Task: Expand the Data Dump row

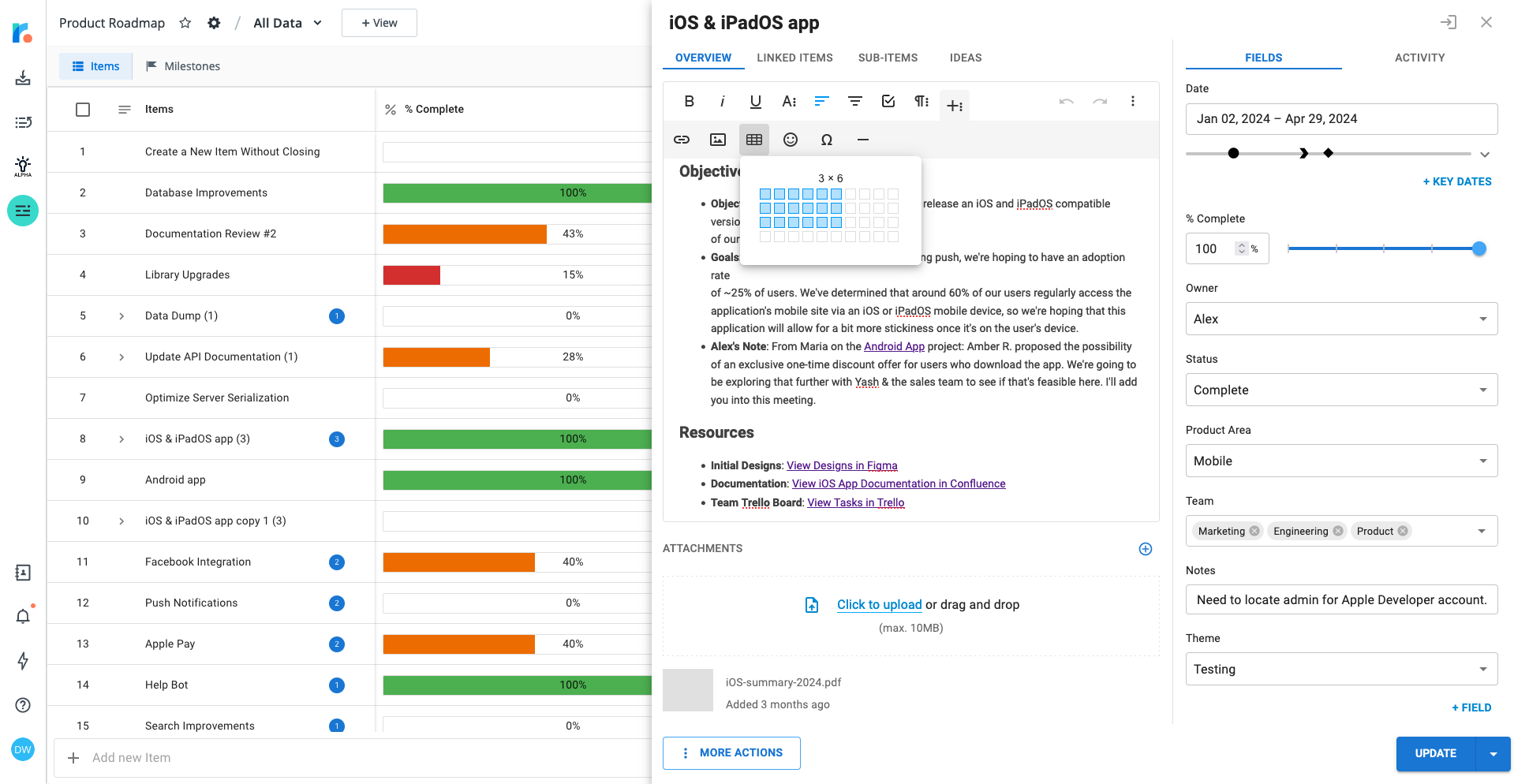Action: [x=121, y=316]
